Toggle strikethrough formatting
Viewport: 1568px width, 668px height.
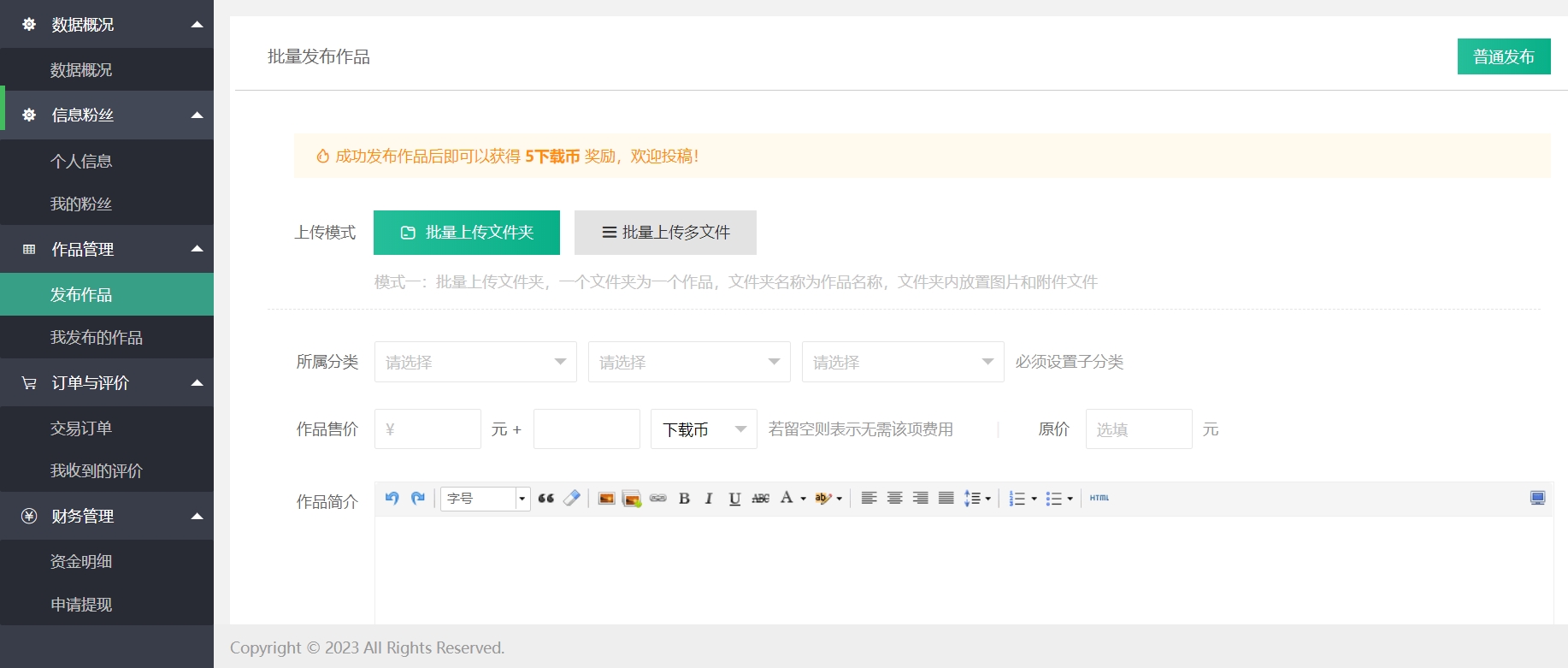(x=760, y=498)
